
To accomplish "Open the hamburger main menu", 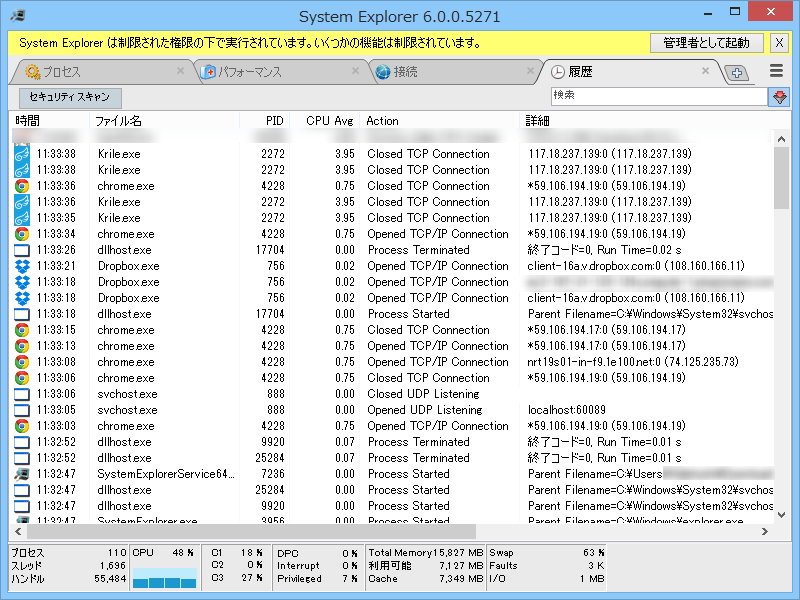I will click(776, 71).
